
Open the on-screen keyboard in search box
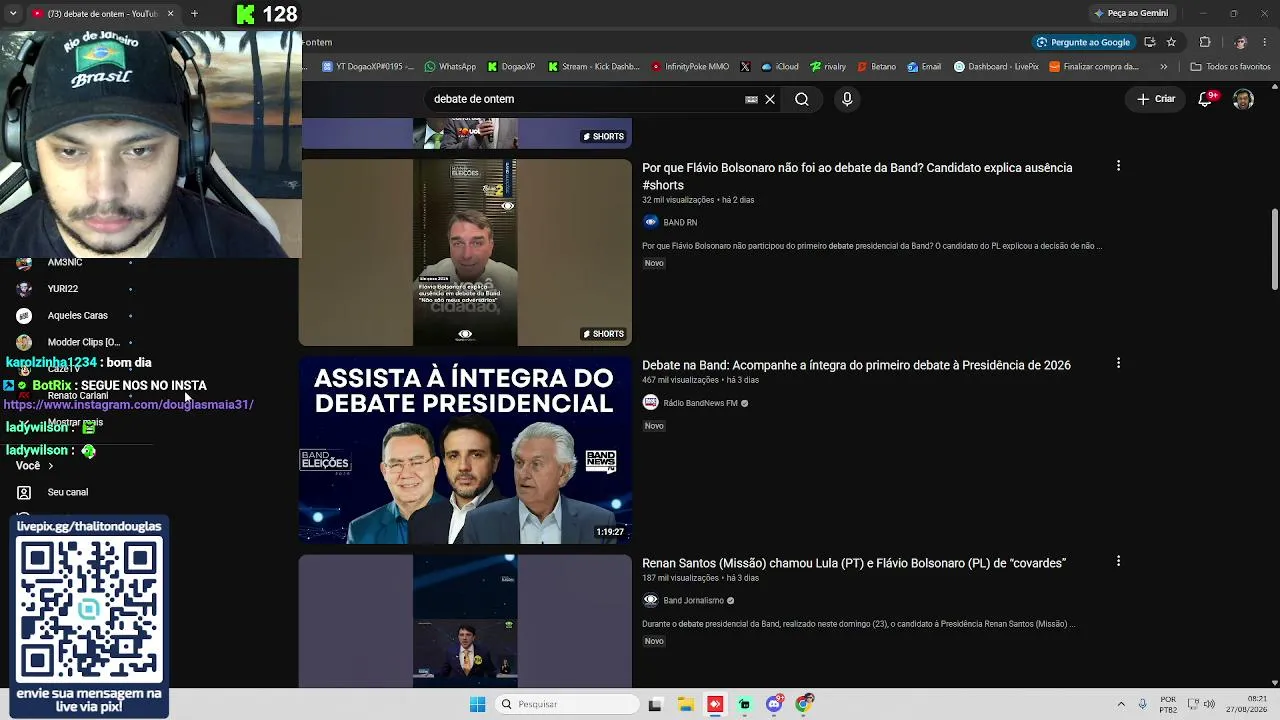(751, 99)
